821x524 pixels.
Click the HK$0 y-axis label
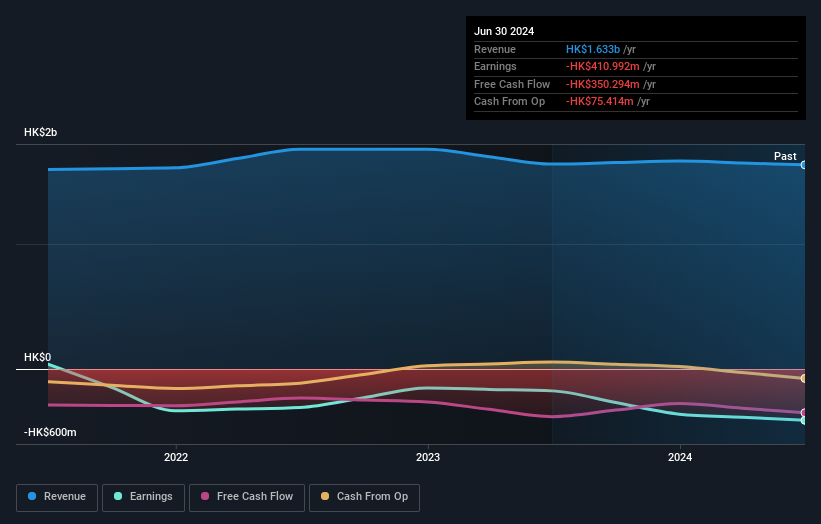[37, 358]
